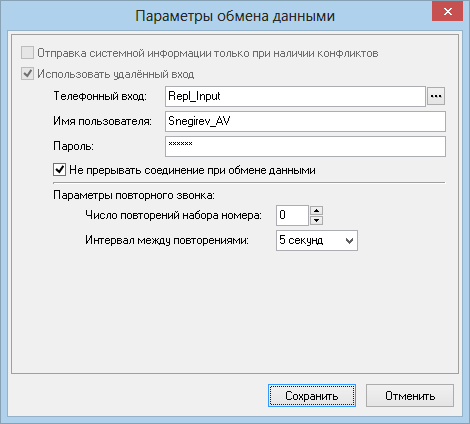Click the Число повторений набора номера: label text
The image size is (470, 424).
(x=173, y=215)
